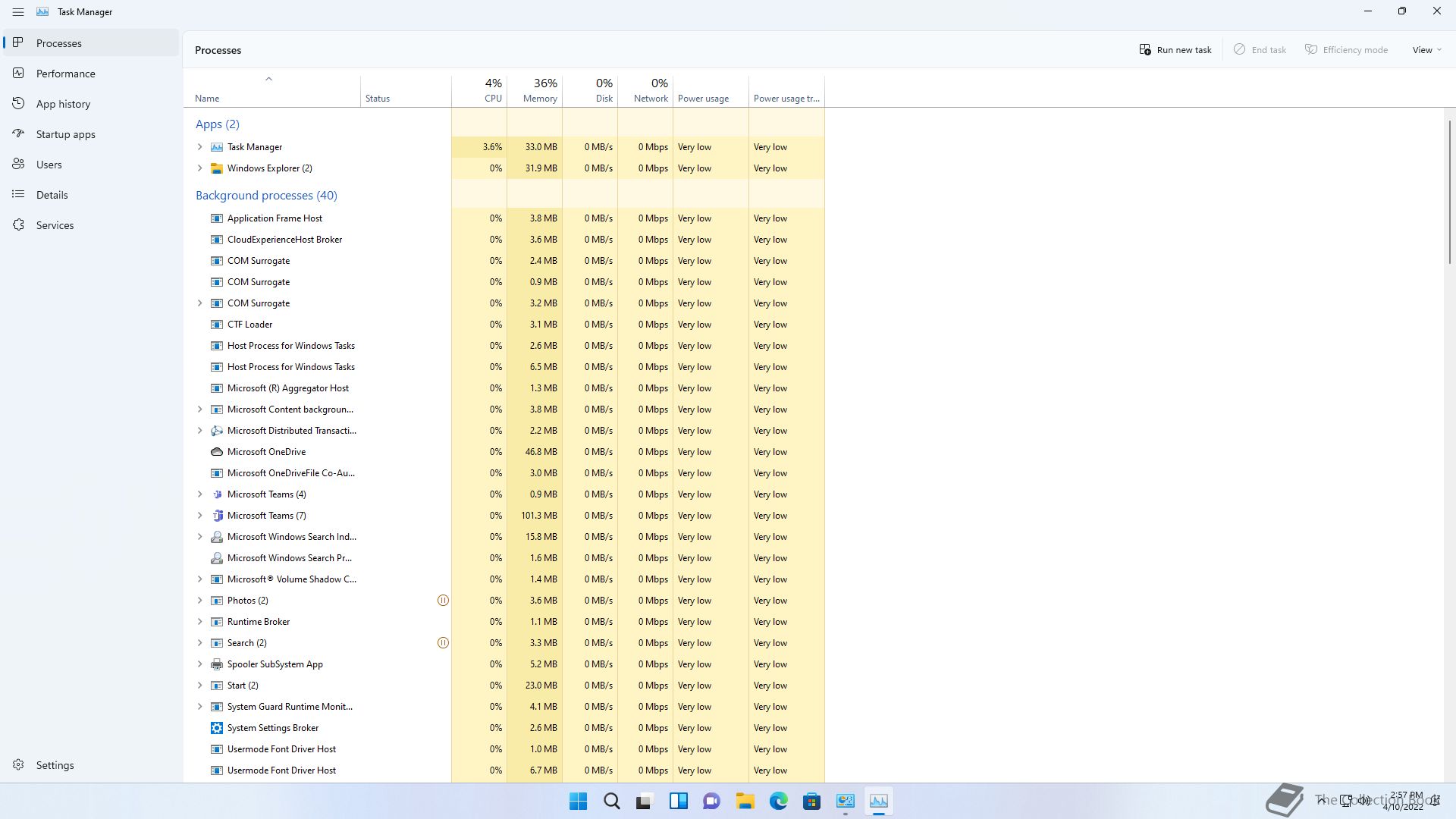Select the CTF Loader process row
Screen dimensions: 1456x819
coord(504,325)
